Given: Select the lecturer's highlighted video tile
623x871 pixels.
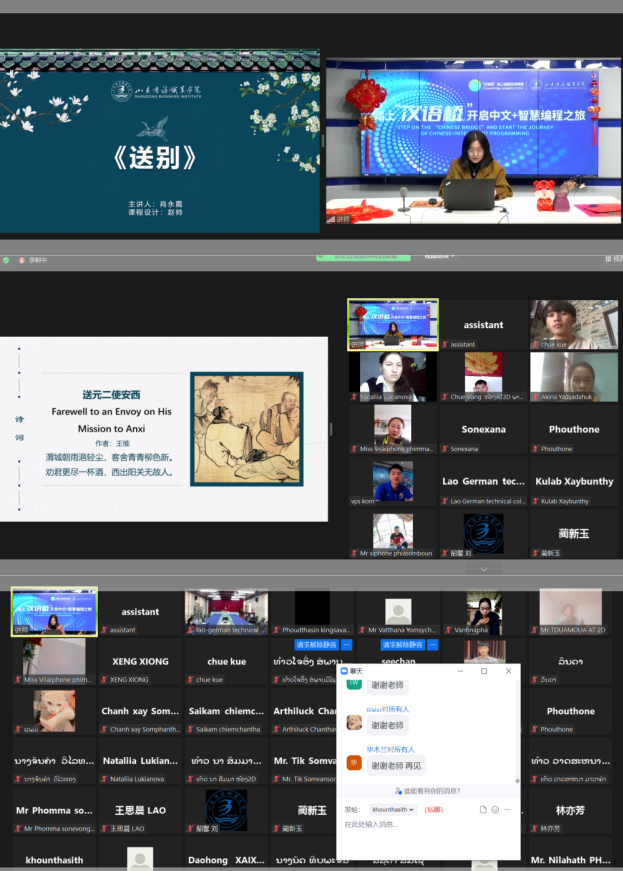Looking at the screenshot, I should click(393, 323).
